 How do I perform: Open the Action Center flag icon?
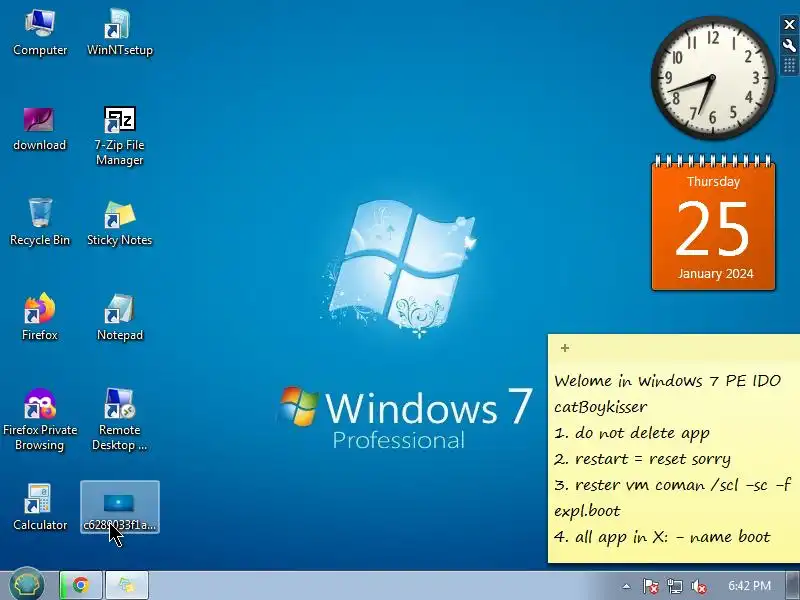[x=650, y=586]
